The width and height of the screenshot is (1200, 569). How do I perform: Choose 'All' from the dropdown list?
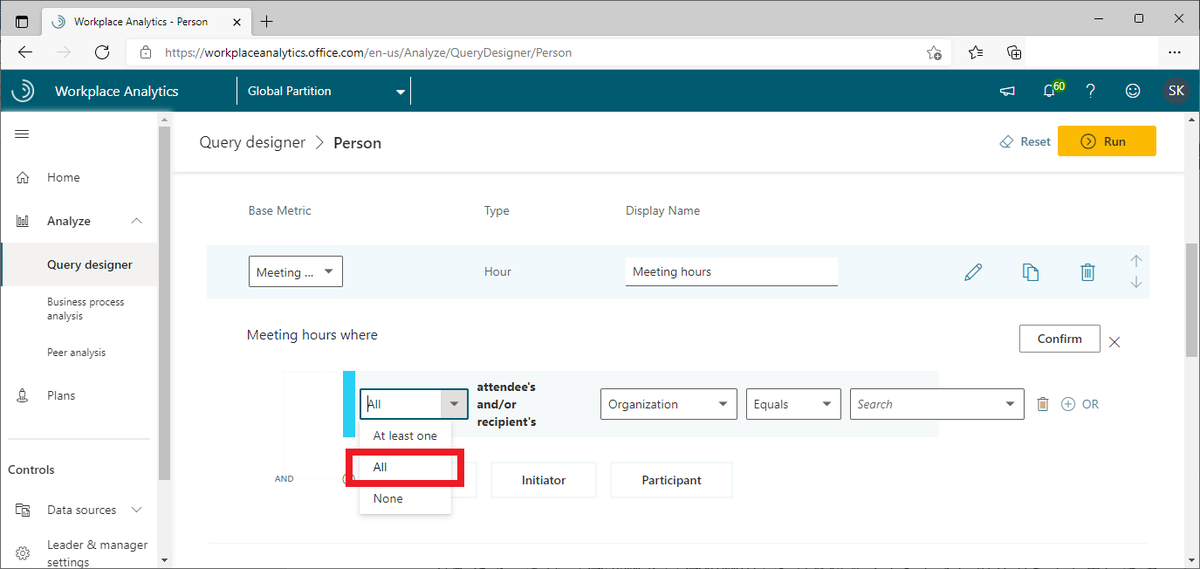pos(406,467)
